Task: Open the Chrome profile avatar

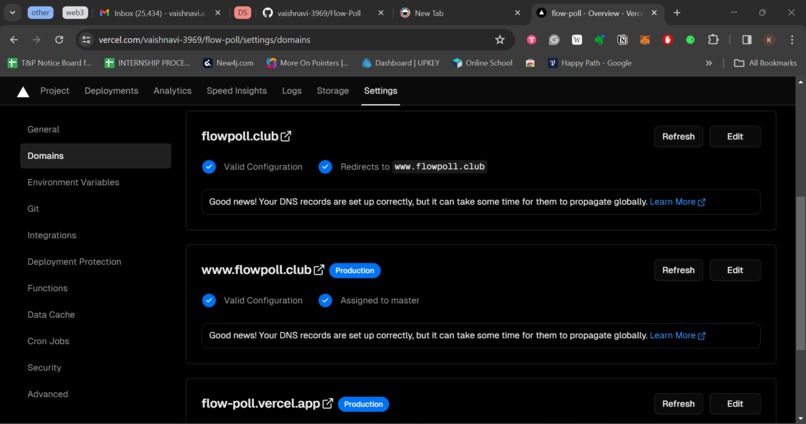Action: pyautogui.click(x=769, y=40)
